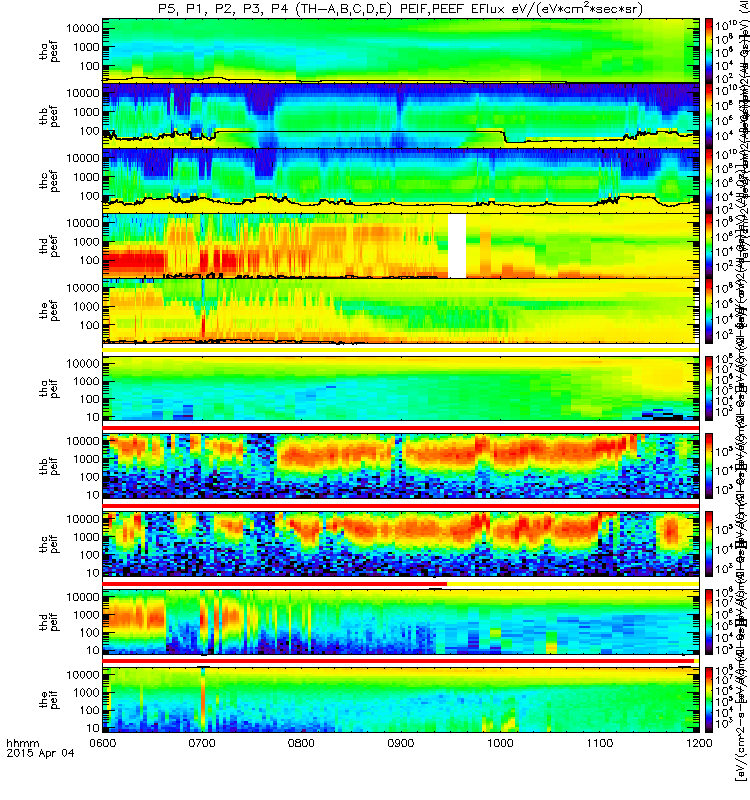Screen dimensions: 750x800
Task: Select the the peef electron spectrogram panel
Action: click(401, 311)
